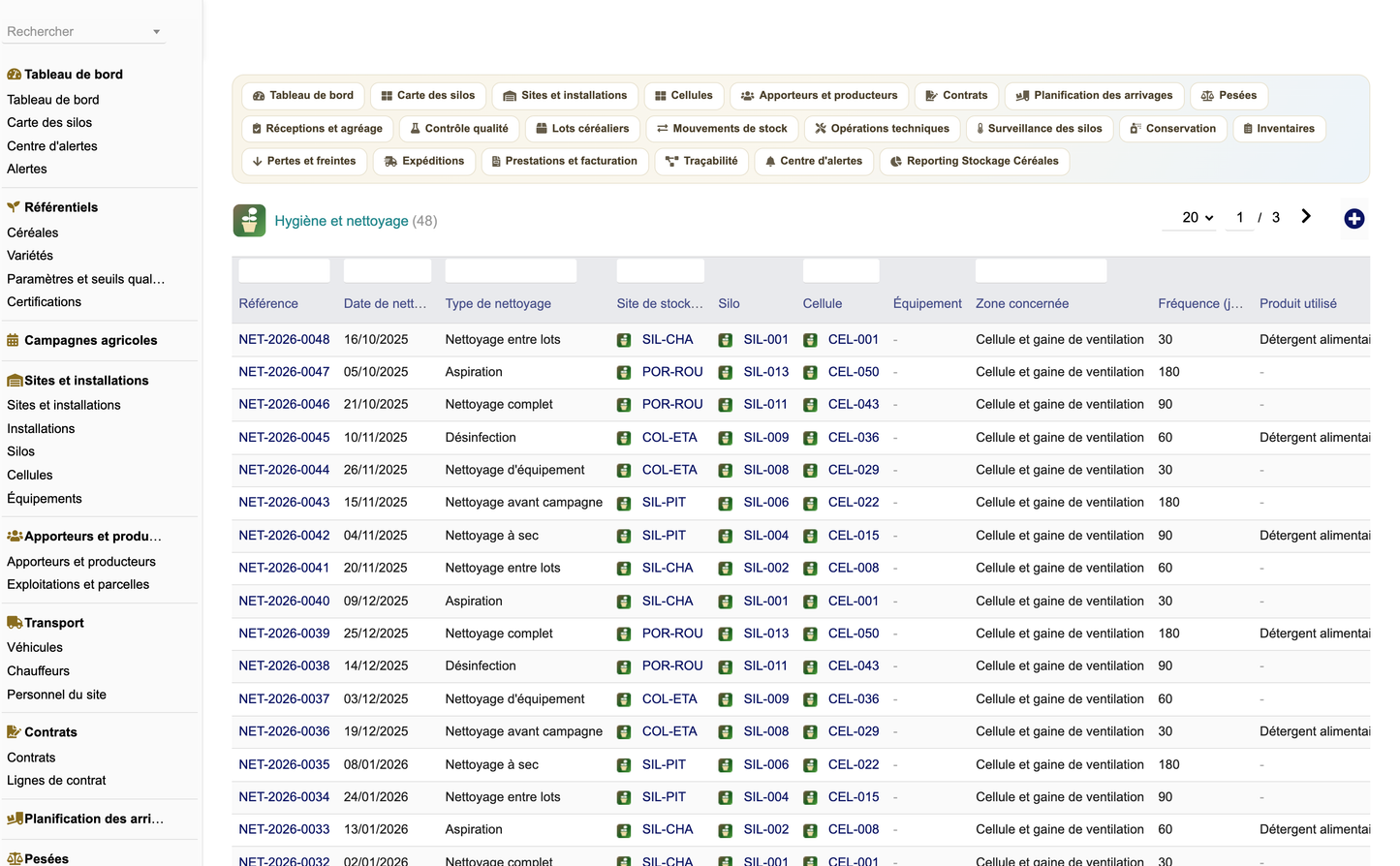Open Lignes de contrat in sidebar
The image size is (1400, 866).
click(56, 781)
